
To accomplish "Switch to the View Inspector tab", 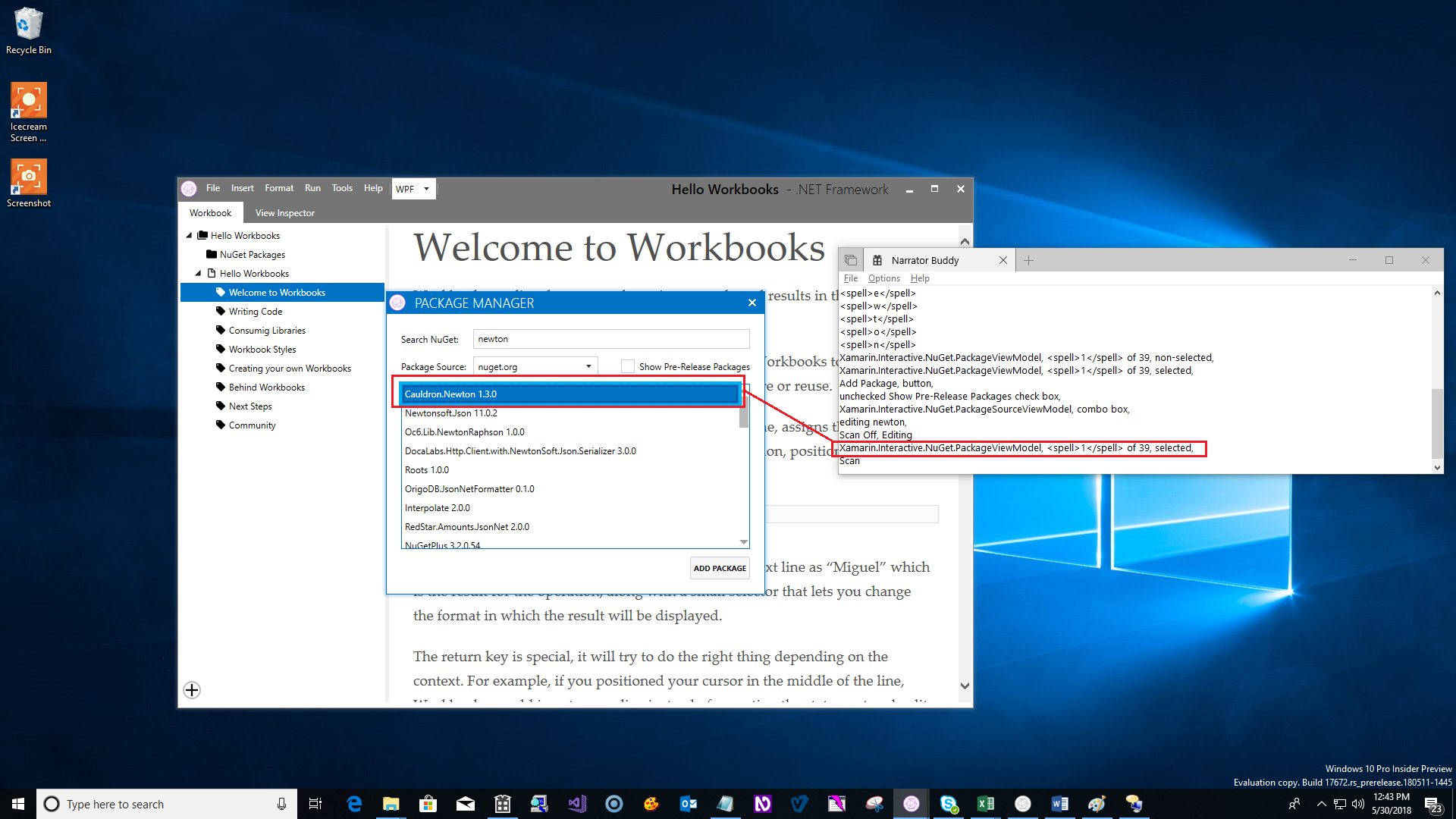I will [x=284, y=212].
